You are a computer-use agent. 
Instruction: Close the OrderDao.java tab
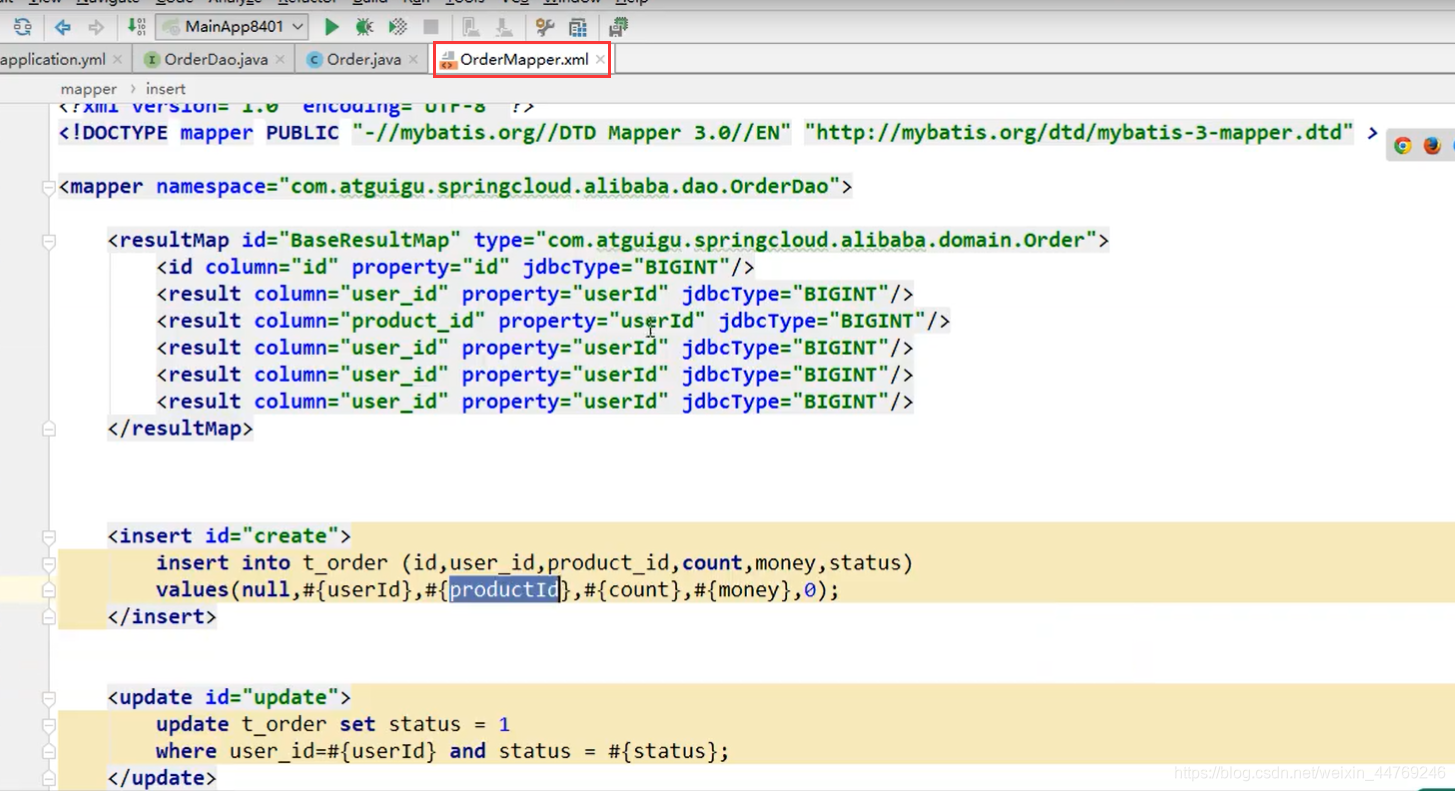pyautogui.click(x=280, y=60)
